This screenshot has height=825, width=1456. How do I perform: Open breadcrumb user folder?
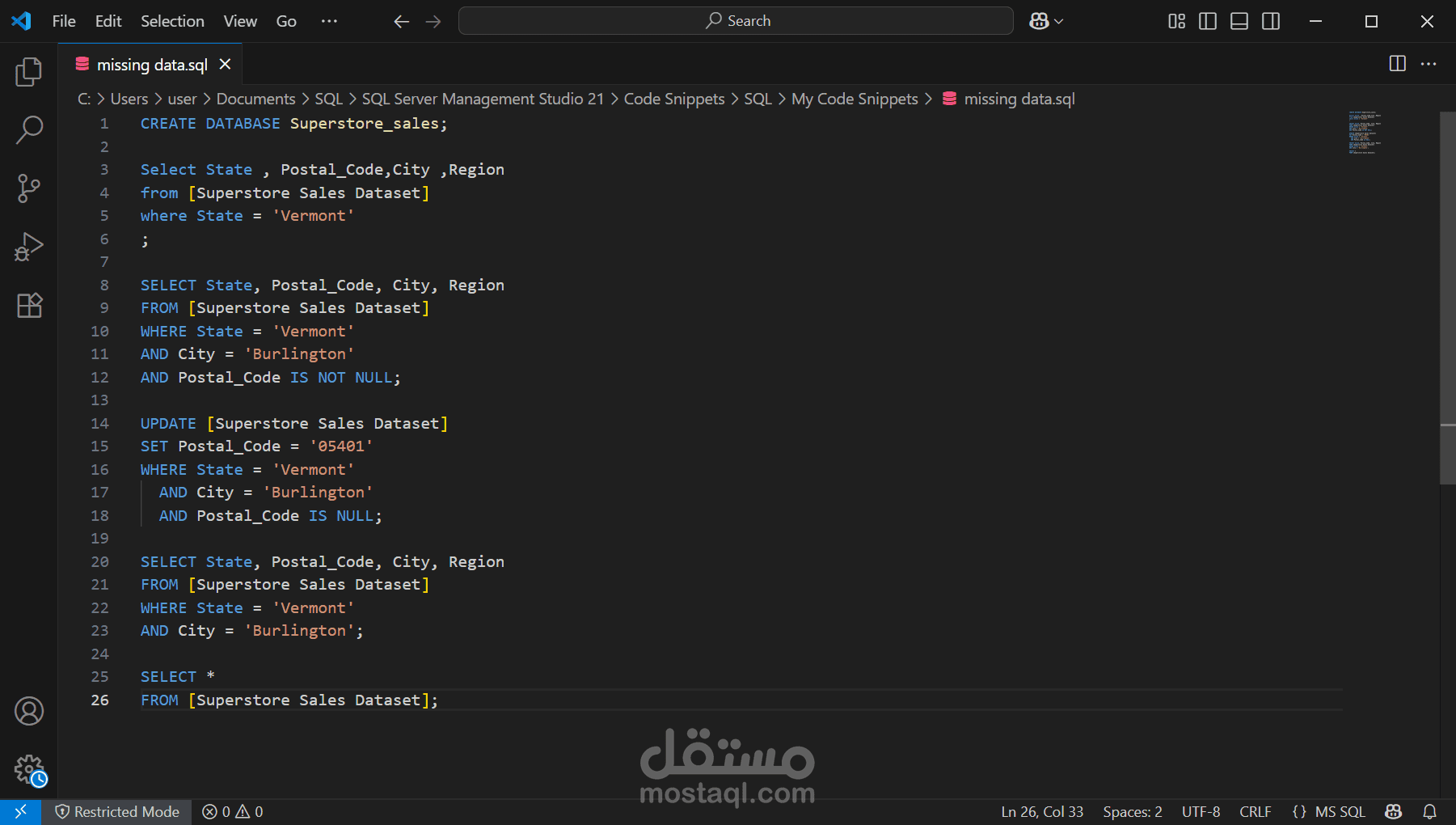[x=182, y=99]
